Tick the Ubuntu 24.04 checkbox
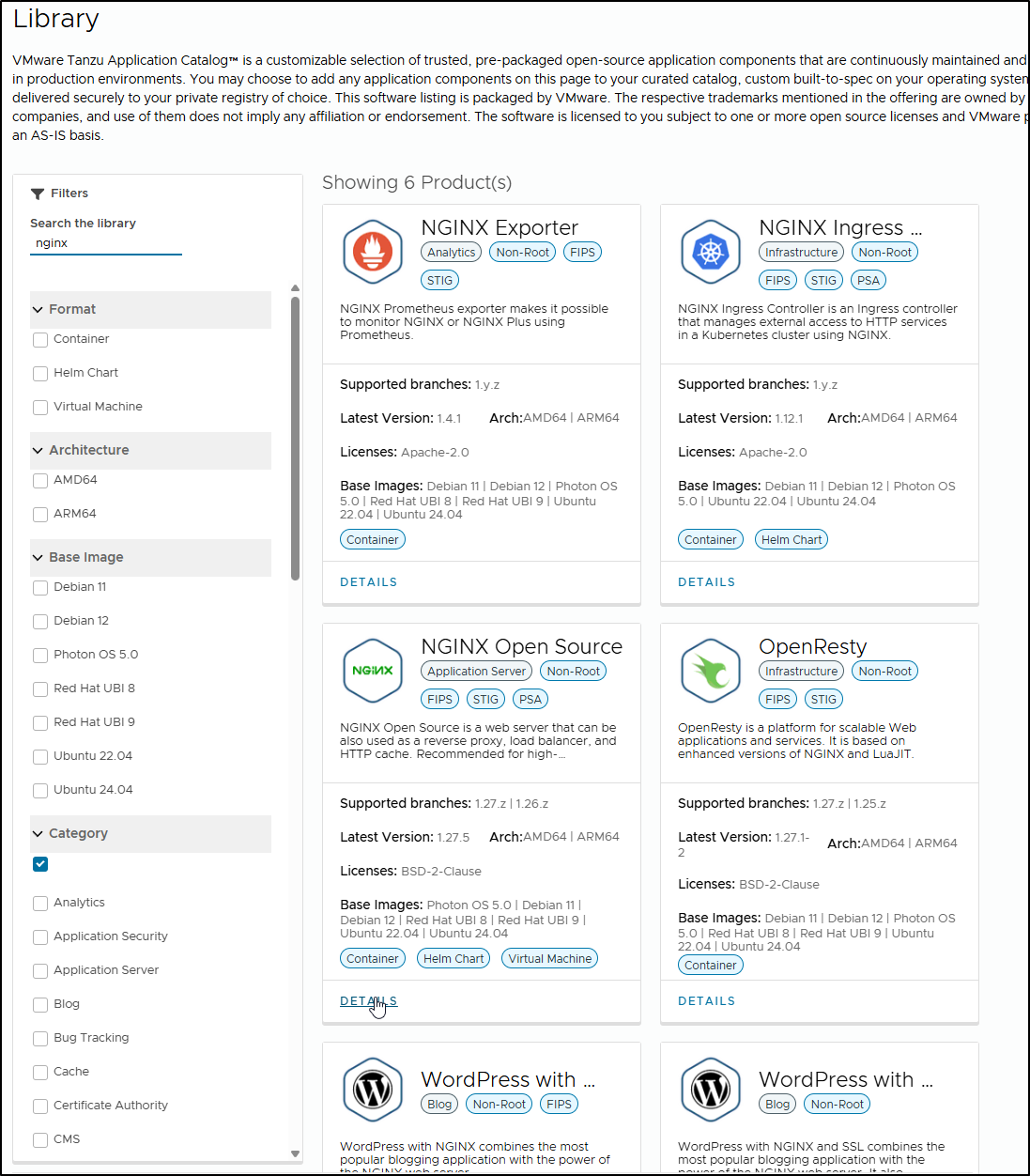 [x=40, y=791]
